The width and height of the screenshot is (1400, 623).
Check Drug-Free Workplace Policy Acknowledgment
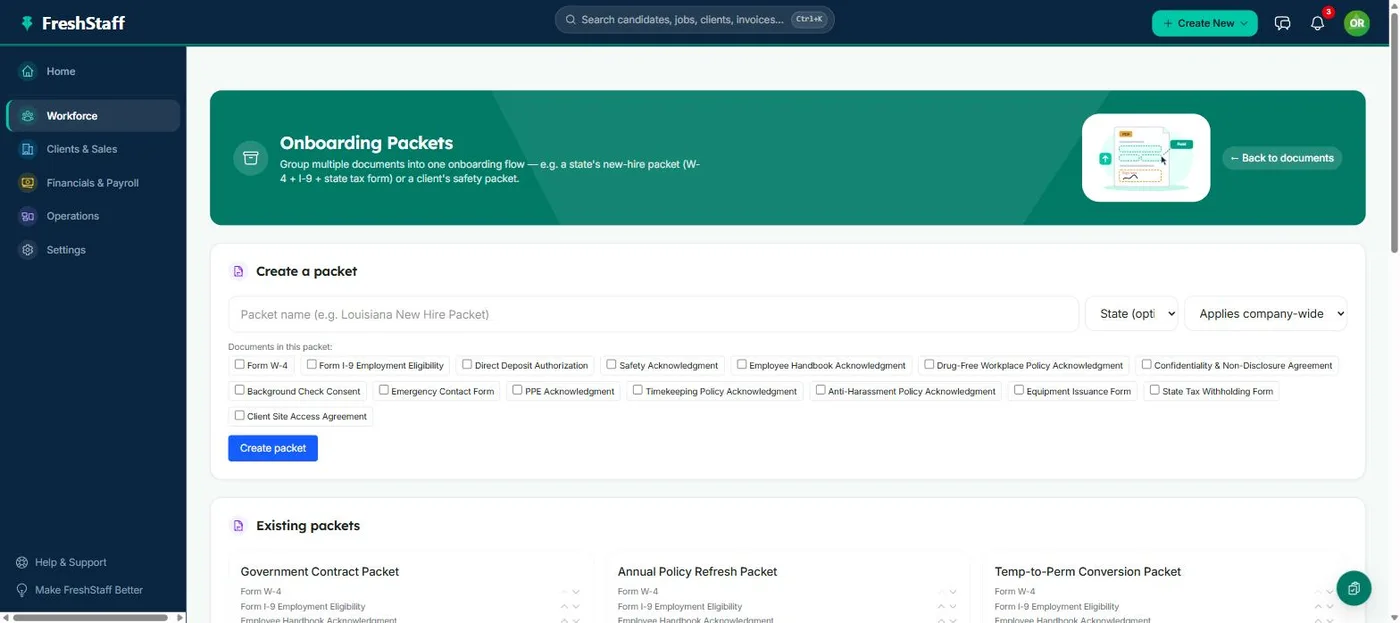(929, 364)
